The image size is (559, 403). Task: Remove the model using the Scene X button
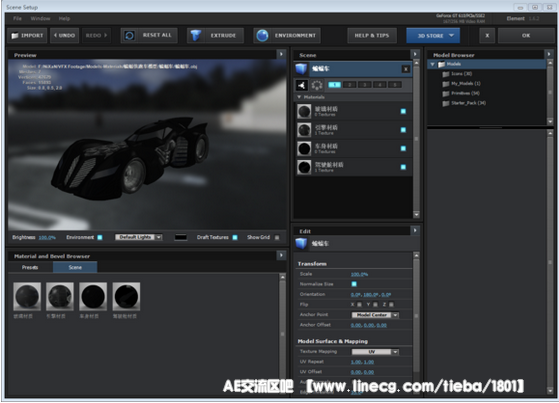406,69
